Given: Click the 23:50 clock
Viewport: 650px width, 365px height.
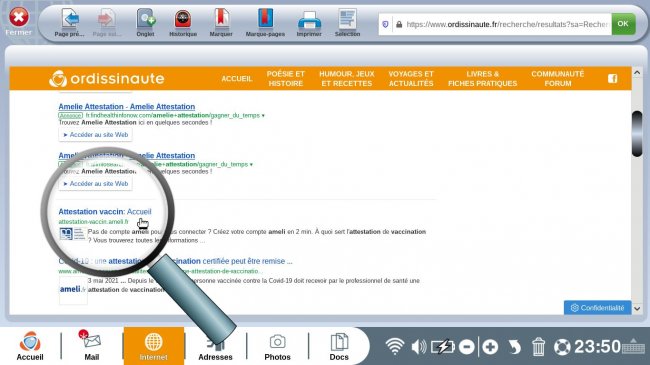Looking at the screenshot, I should click(597, 346).
